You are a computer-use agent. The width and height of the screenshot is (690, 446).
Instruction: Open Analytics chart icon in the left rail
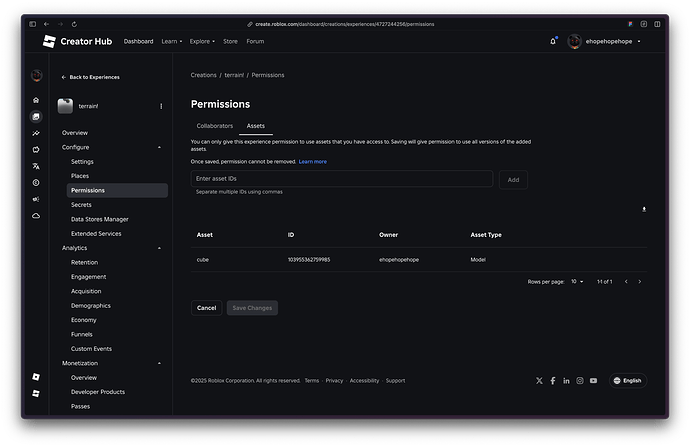click(36, 133)
